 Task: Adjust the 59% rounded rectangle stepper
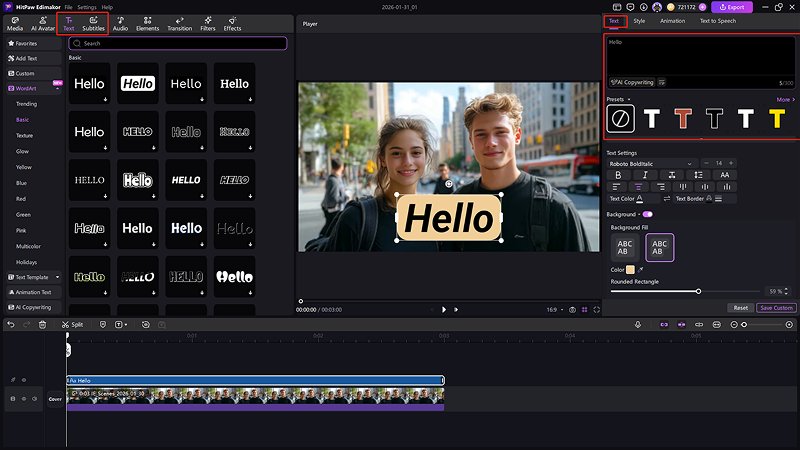click(786, 291)
